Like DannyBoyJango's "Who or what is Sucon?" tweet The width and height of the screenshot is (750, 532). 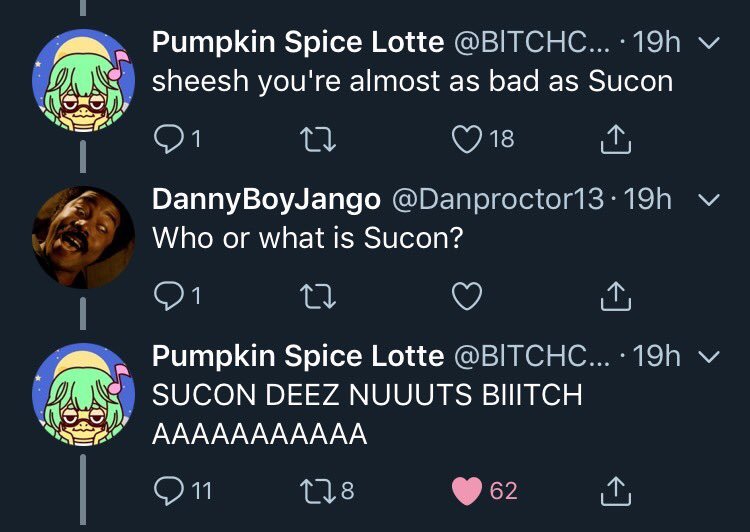click(468, 297)
